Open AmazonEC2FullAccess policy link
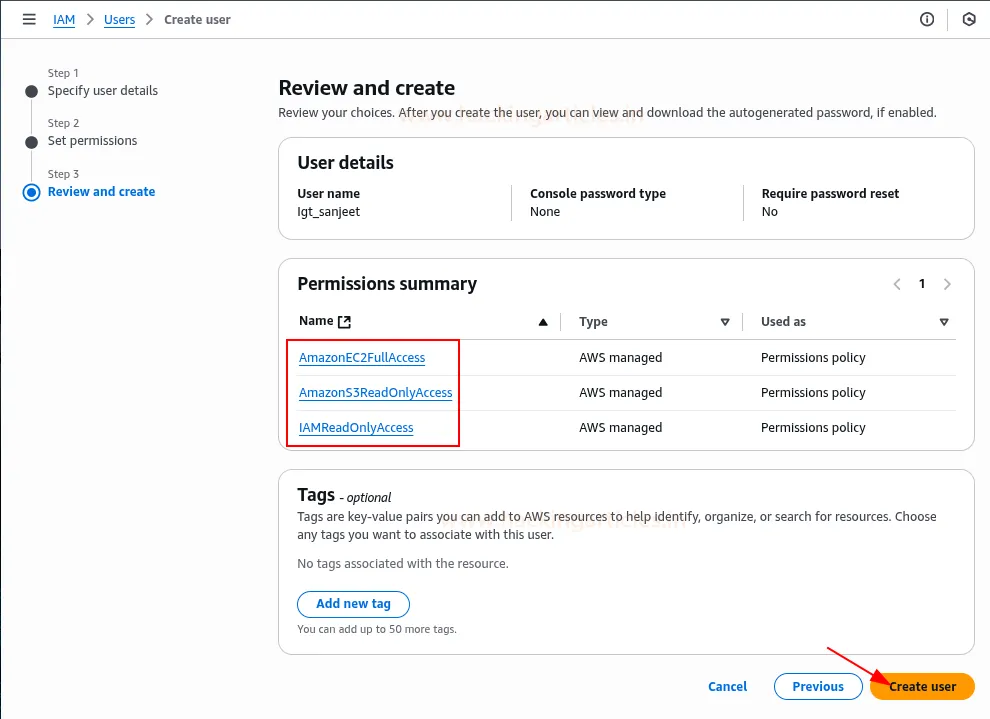This screenshot has width=990, height=719. 362,358
